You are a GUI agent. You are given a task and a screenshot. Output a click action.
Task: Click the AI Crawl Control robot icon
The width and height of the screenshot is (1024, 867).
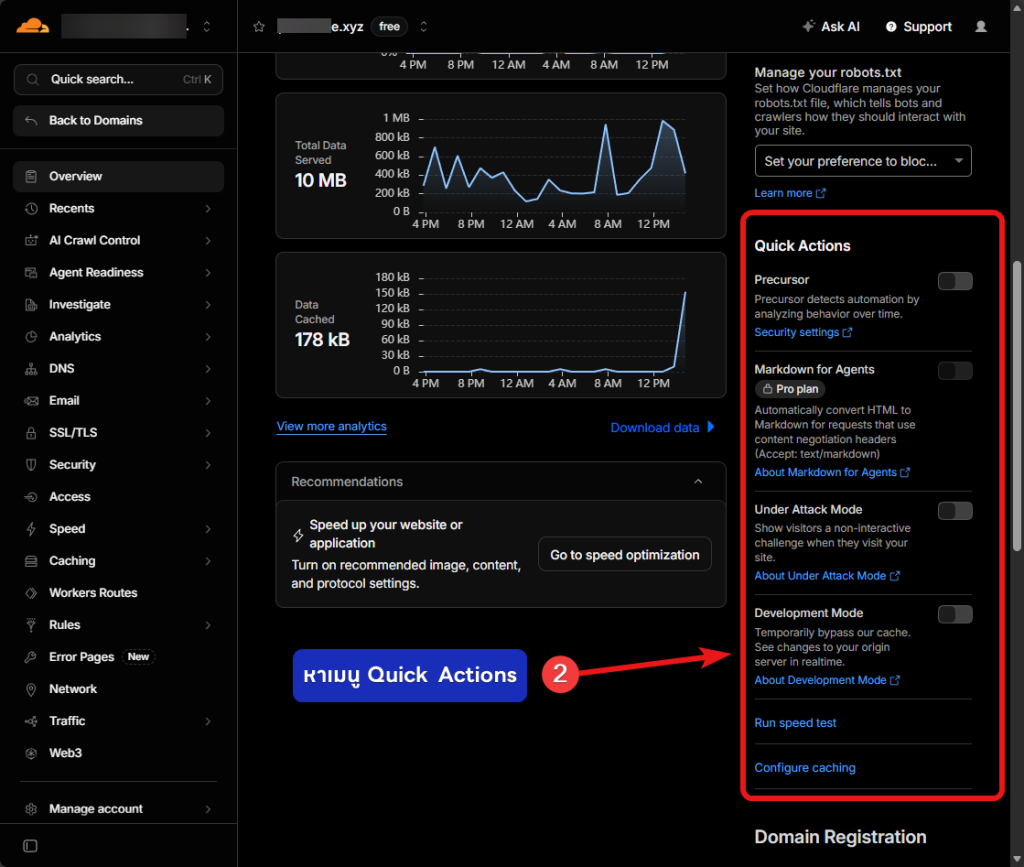(31, 240)
